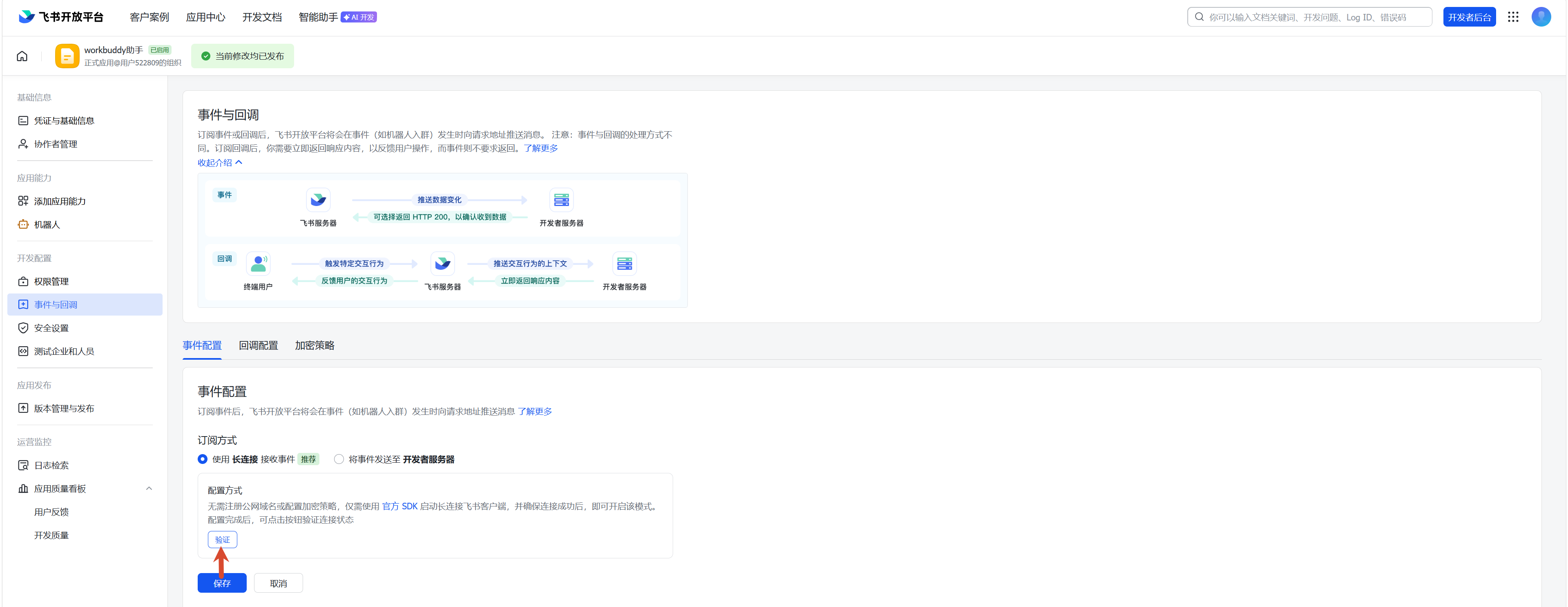Collapse the 应用质量看板 sidebar group
1568x607 pixels.
tap(149, 488)
